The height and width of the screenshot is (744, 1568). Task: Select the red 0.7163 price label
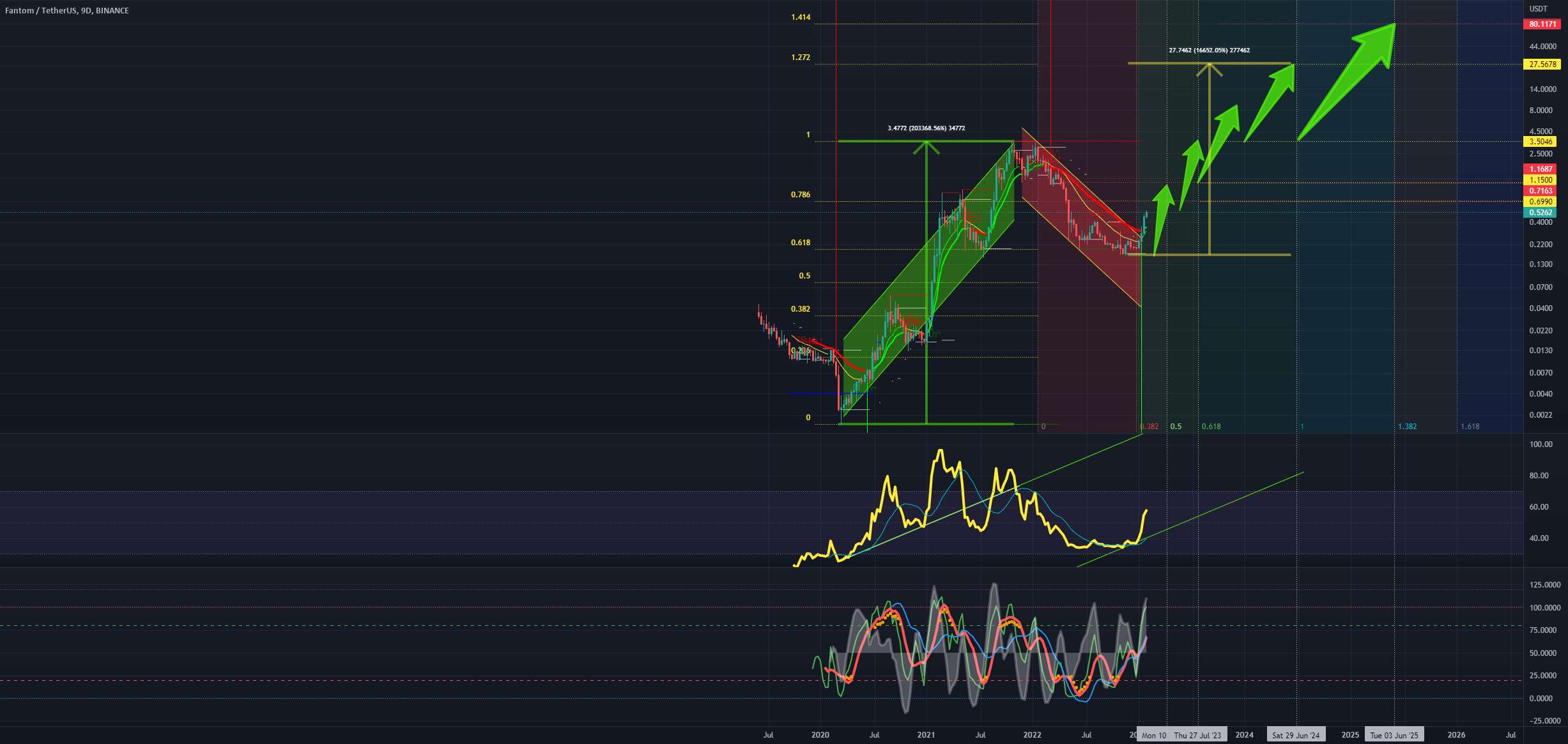point(1542,191)
